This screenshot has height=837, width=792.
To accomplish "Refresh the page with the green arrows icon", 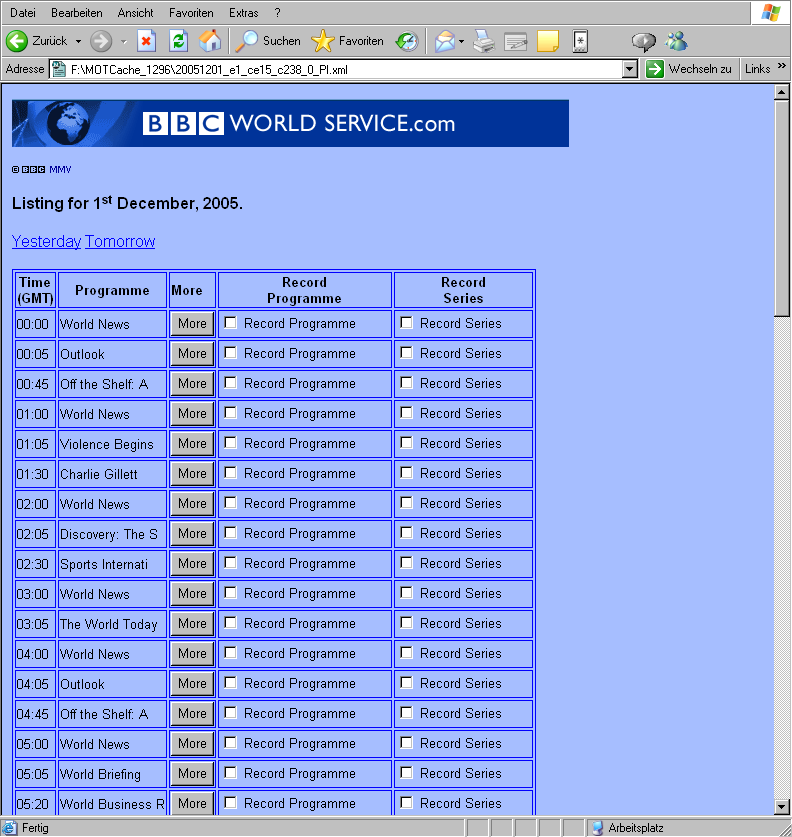I will [178, 41].
